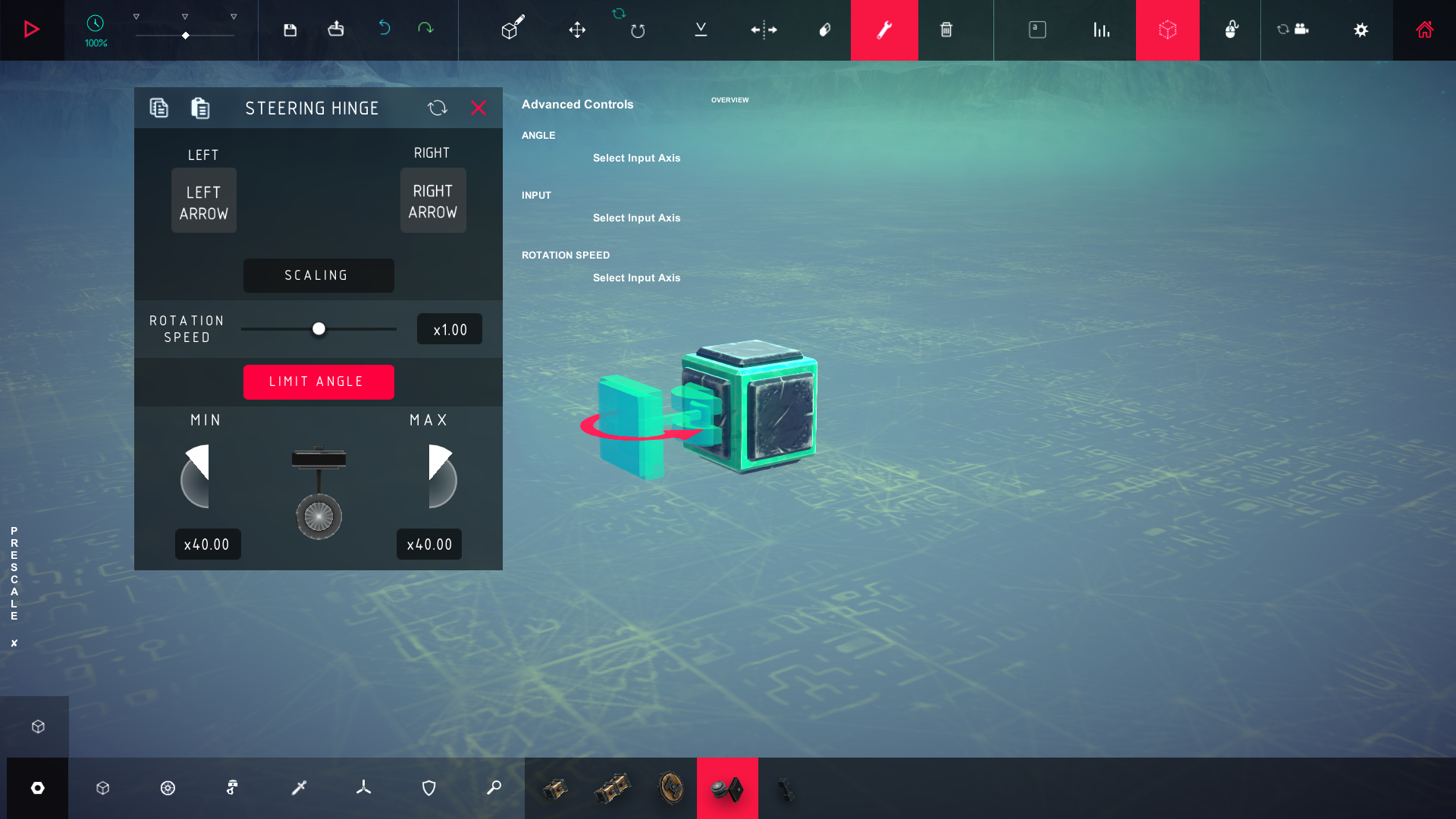Click the undo arrow icon
1456x819 pixels.
384,28
